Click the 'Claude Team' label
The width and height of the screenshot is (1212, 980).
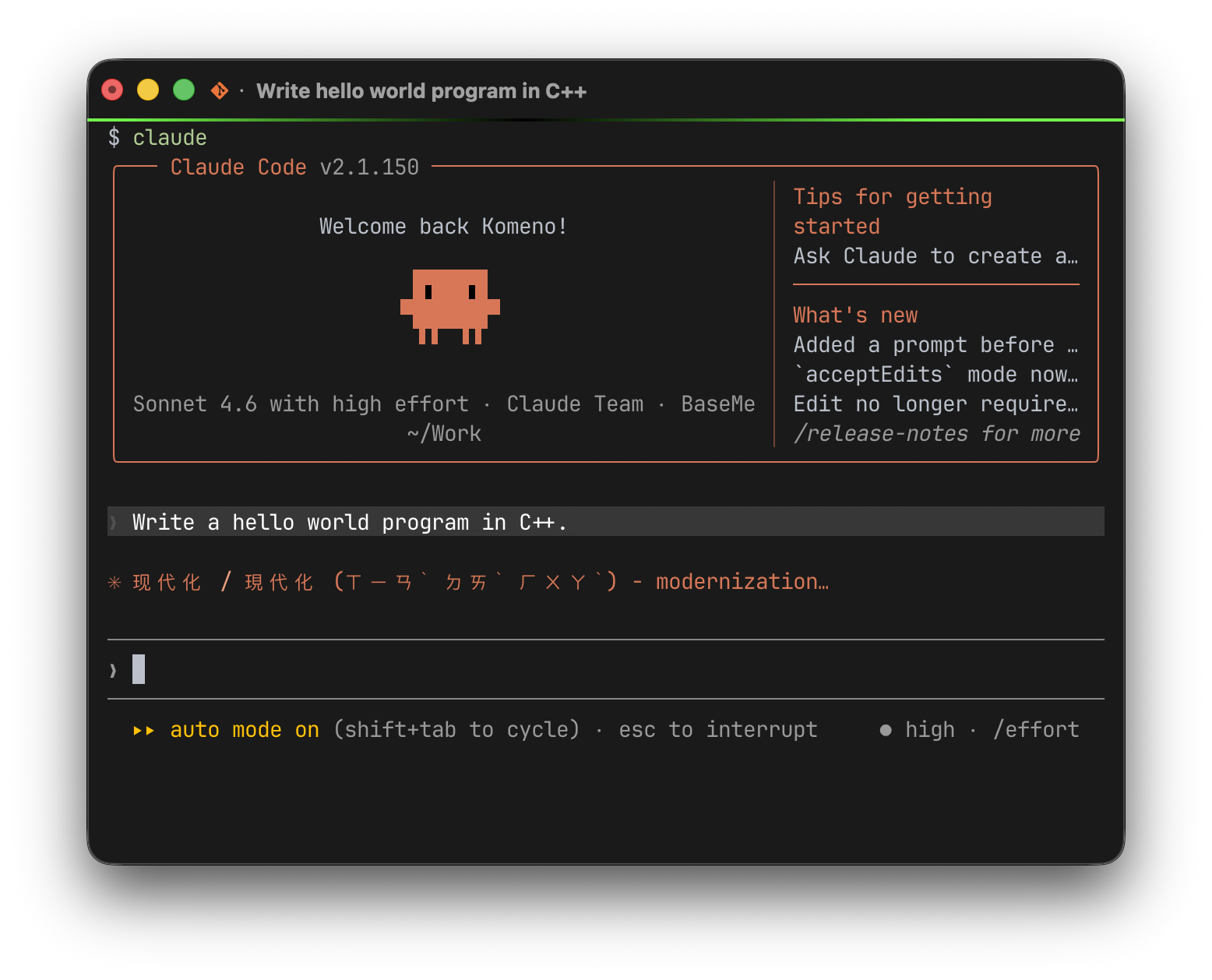(576, 404)
